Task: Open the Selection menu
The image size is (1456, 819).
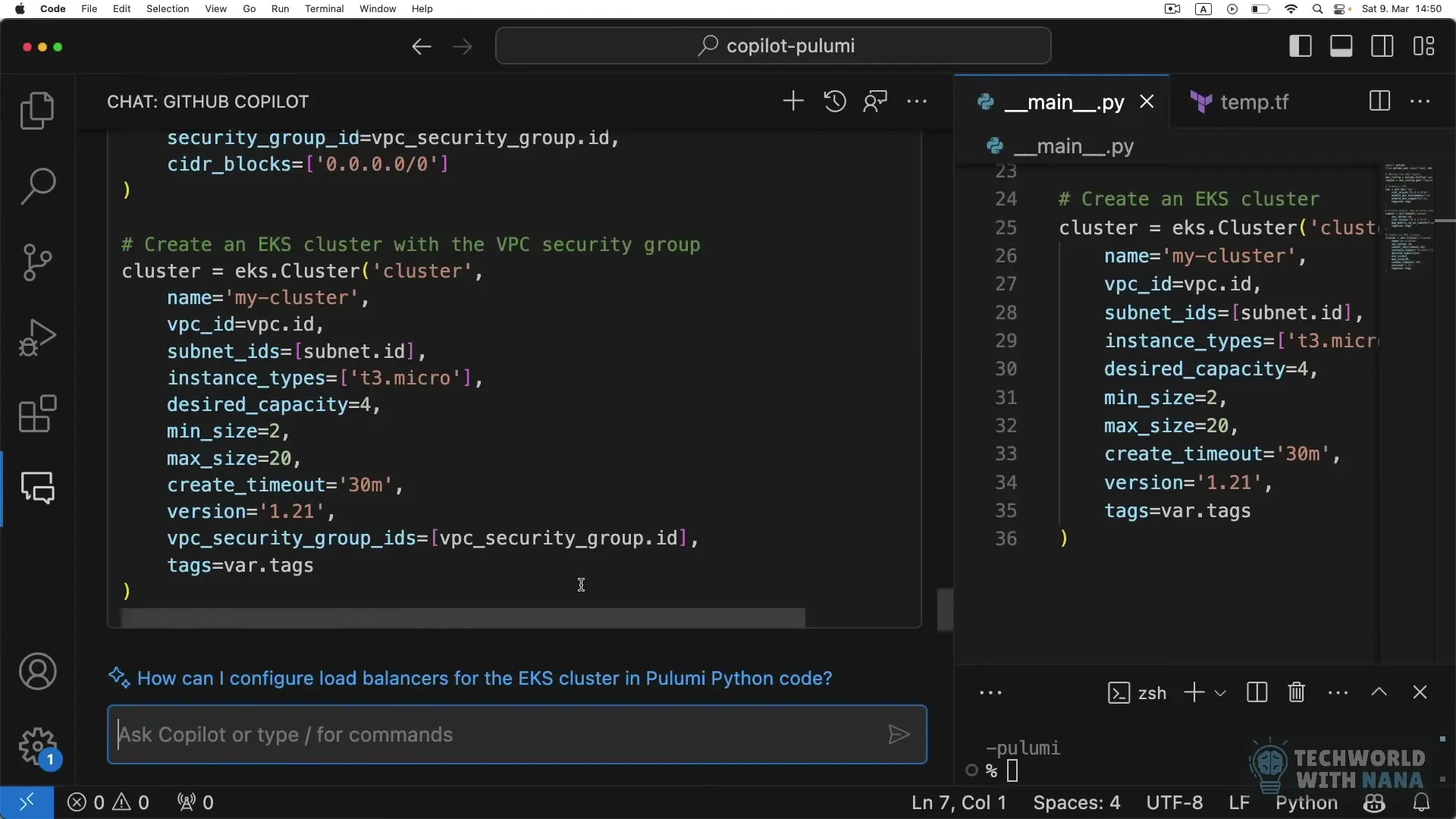Action: point(168,9)
